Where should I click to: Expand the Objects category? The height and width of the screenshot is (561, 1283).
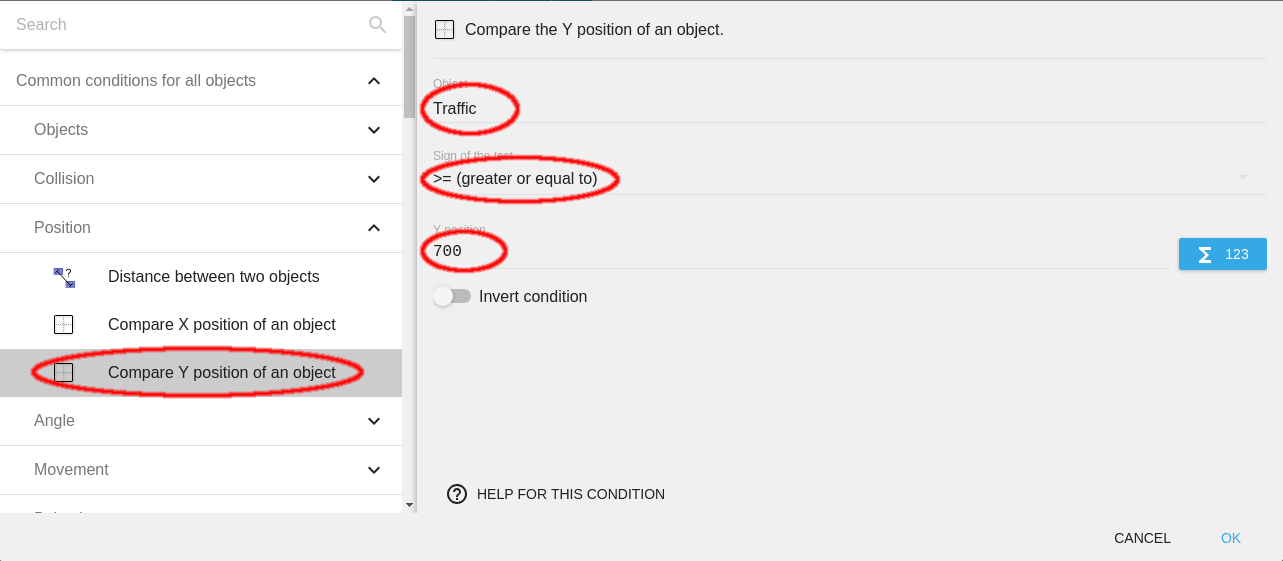pos(373,130)
